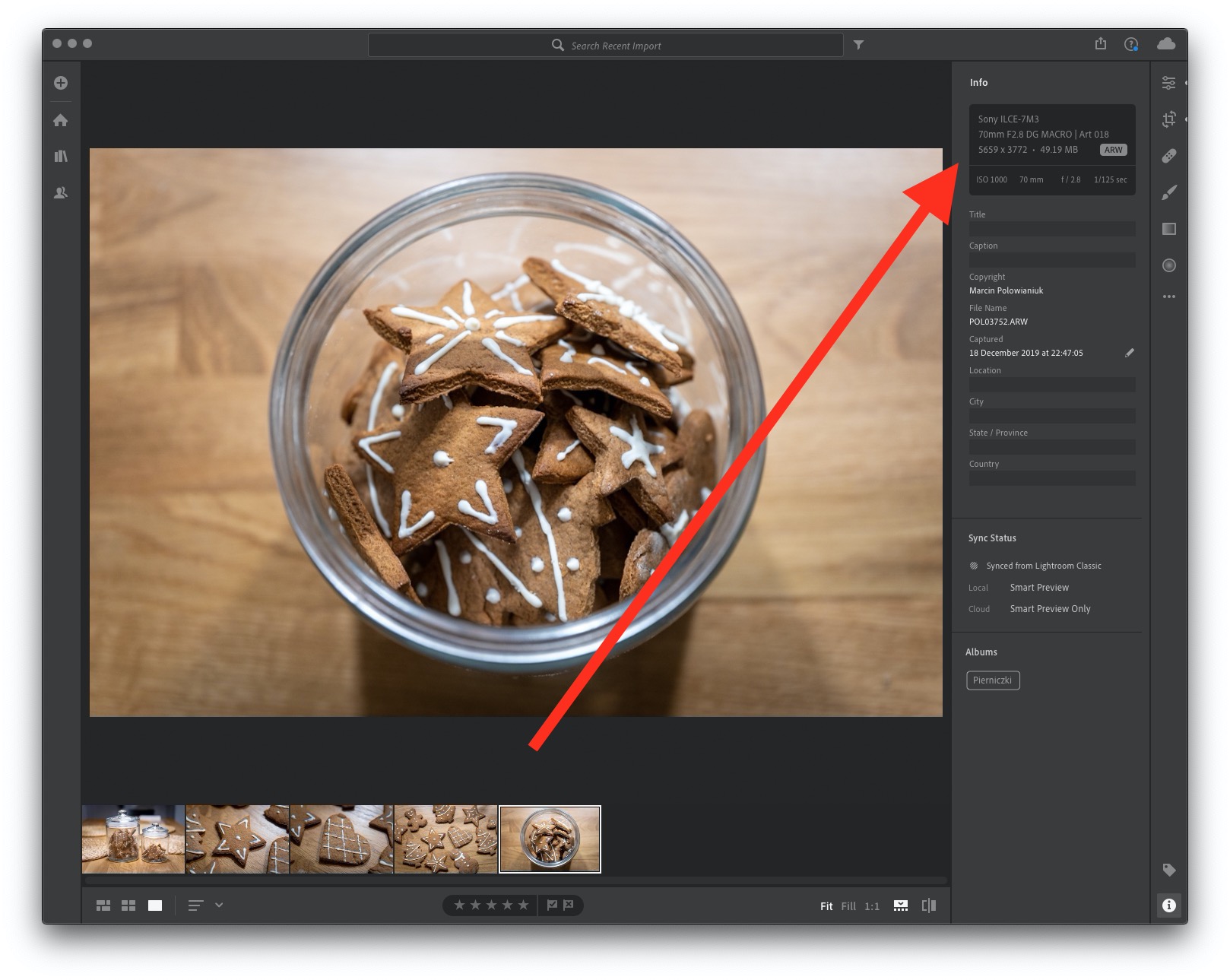
Task: Switch to Square Grid view
Action: (128, 905)
